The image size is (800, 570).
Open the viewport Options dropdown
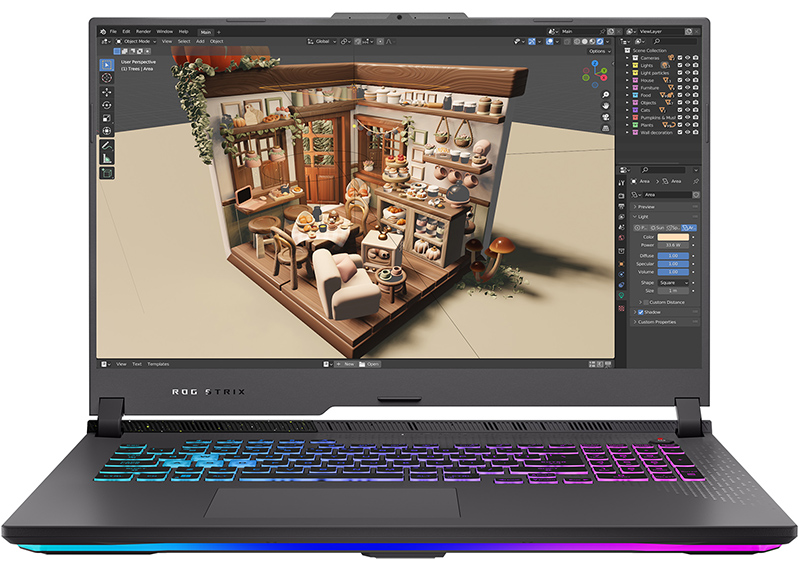coord(599,52)
